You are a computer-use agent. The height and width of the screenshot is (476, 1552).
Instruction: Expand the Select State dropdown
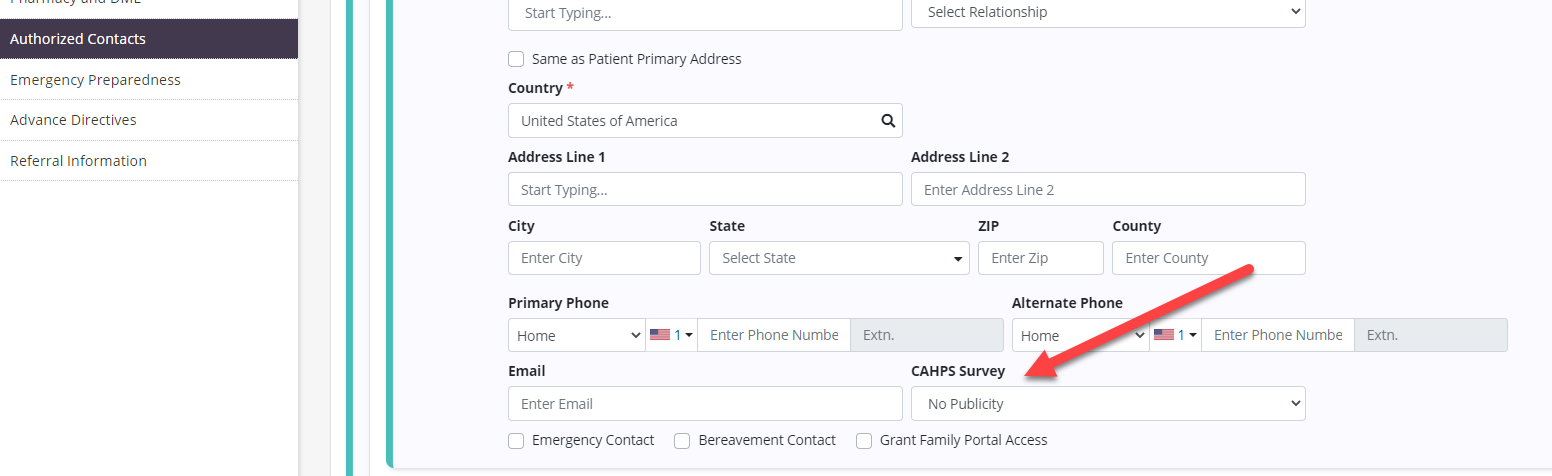839,258
